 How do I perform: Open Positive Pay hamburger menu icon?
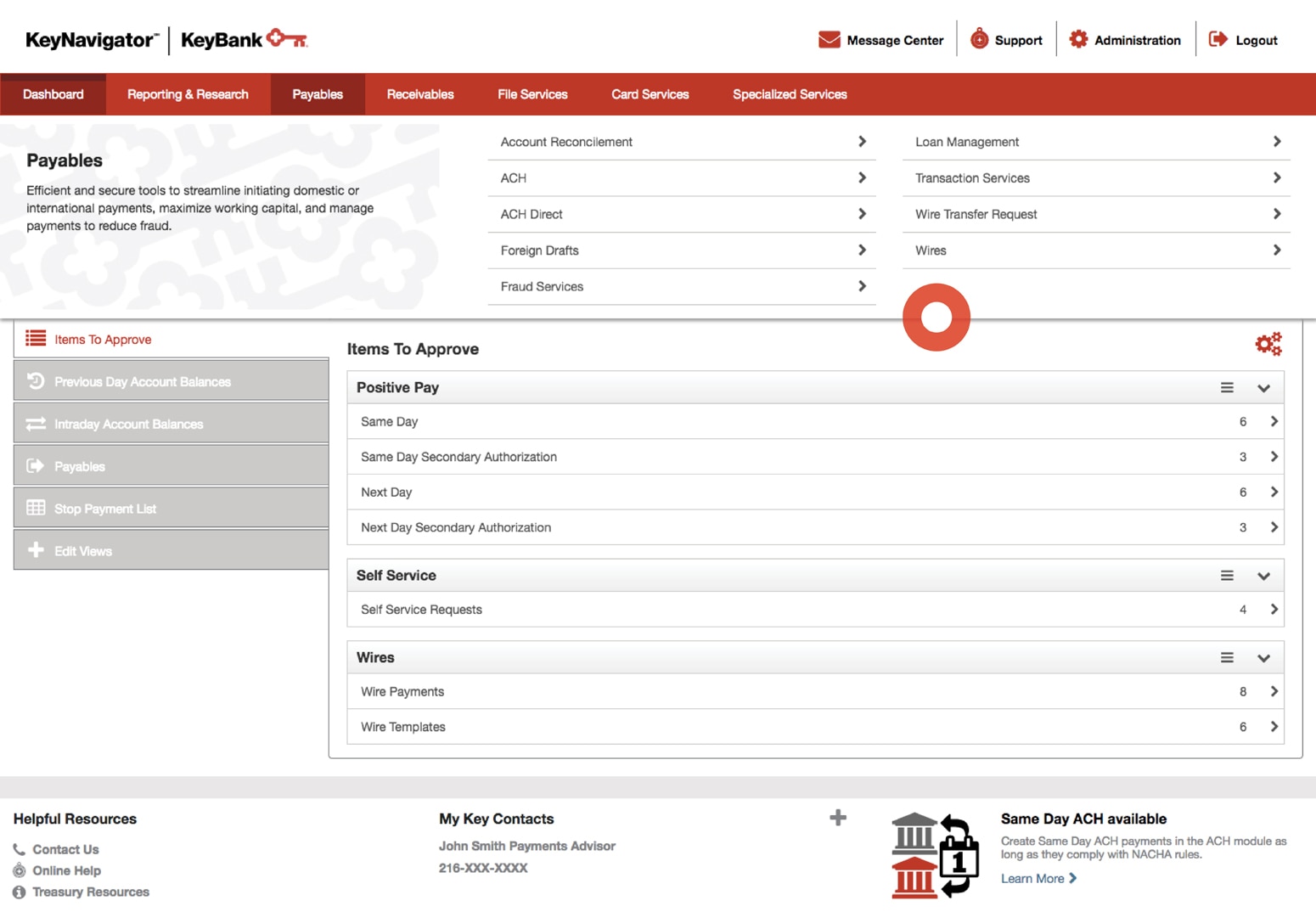point(1227,387)
